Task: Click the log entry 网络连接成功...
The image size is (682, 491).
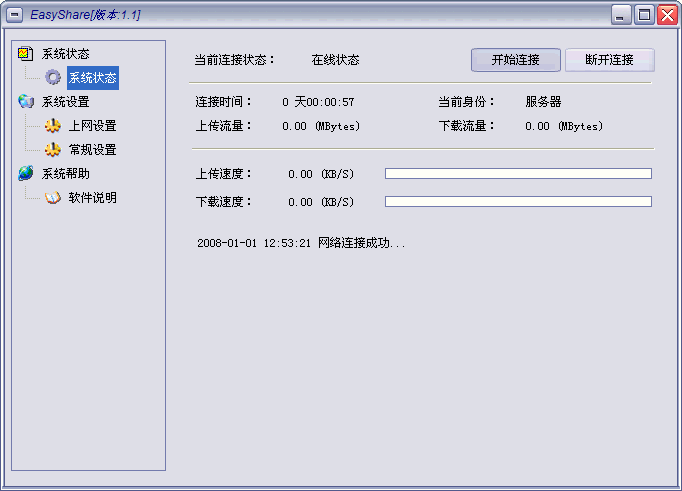Action: click(x=301, y=243)
